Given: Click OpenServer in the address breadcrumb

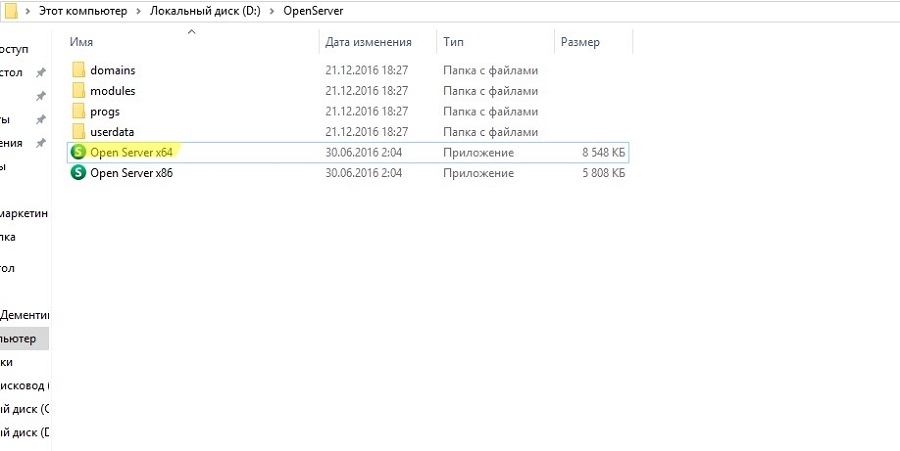Looking at the screenshot, I should pos(313,11).
